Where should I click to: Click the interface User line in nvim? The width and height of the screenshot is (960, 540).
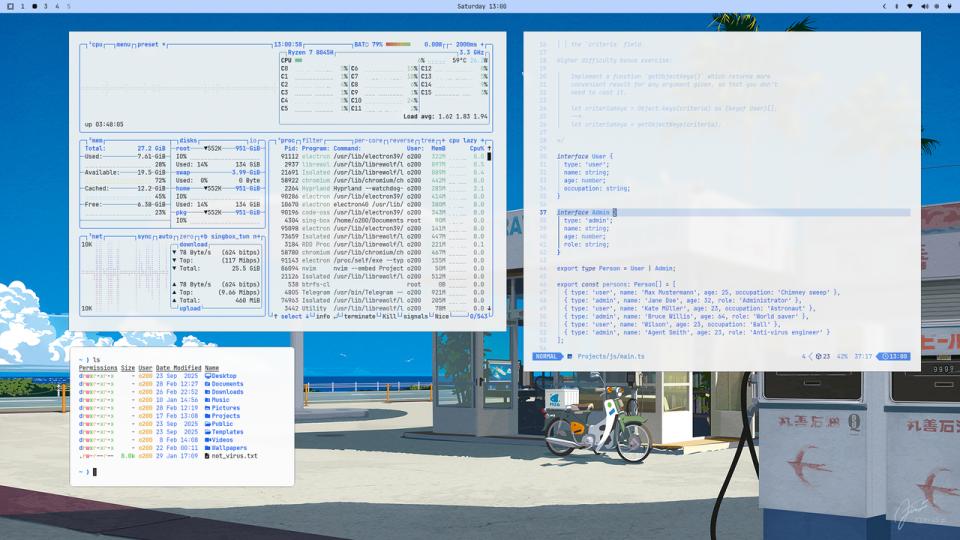(x=585, y=157)
